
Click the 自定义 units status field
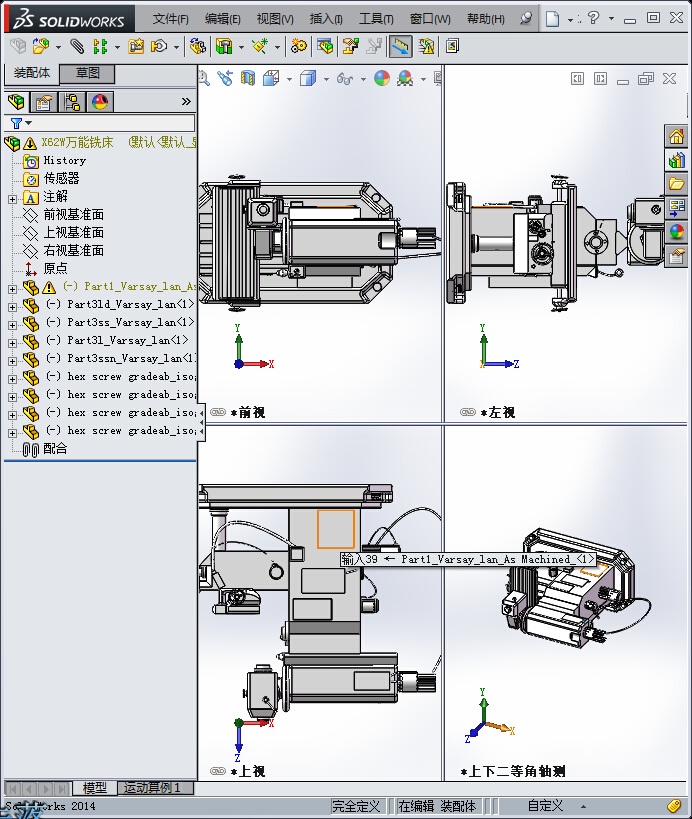pos(545,805)
